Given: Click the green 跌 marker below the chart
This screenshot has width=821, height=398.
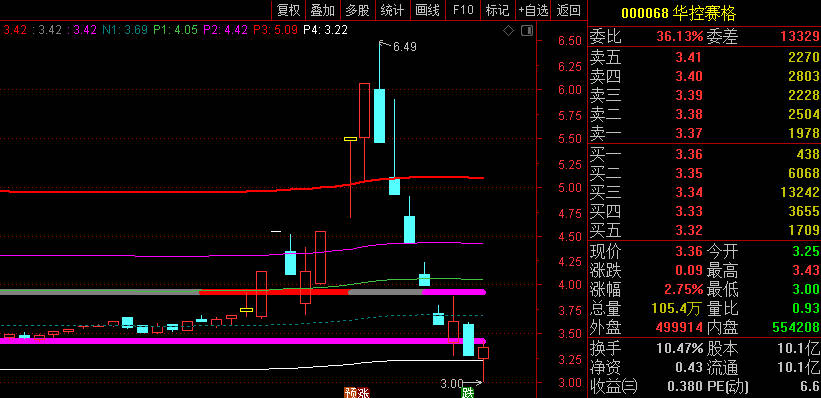Looking at the screenshot, I should pos(468,392).
